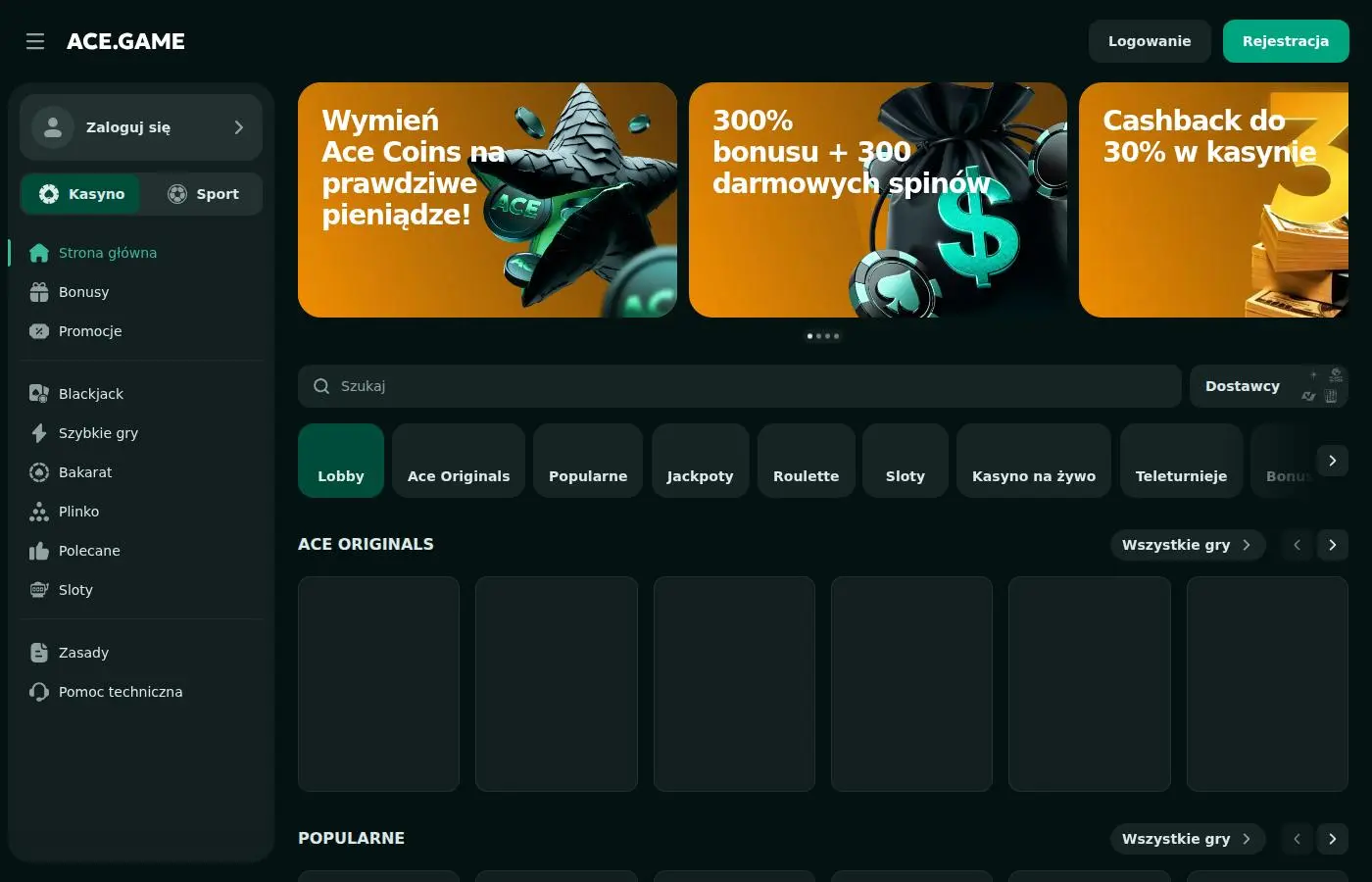This screenshot has width=1372, height=882.
Task: Click the Rejestracja button
Action: point(1286,41)
